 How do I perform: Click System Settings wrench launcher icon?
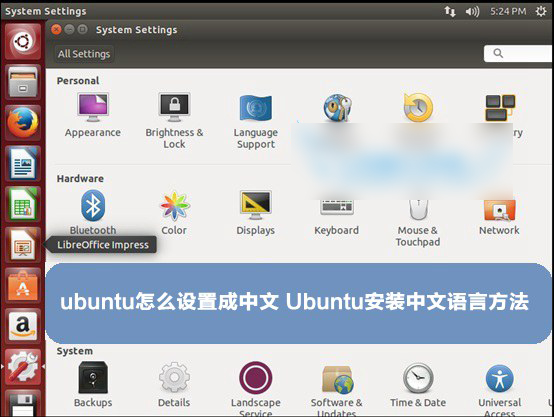coord(23,366)
